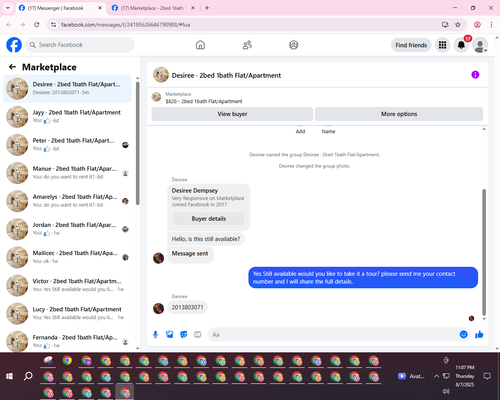The image size is (500, 400).
Task: Reload the page
Action: 37,25
